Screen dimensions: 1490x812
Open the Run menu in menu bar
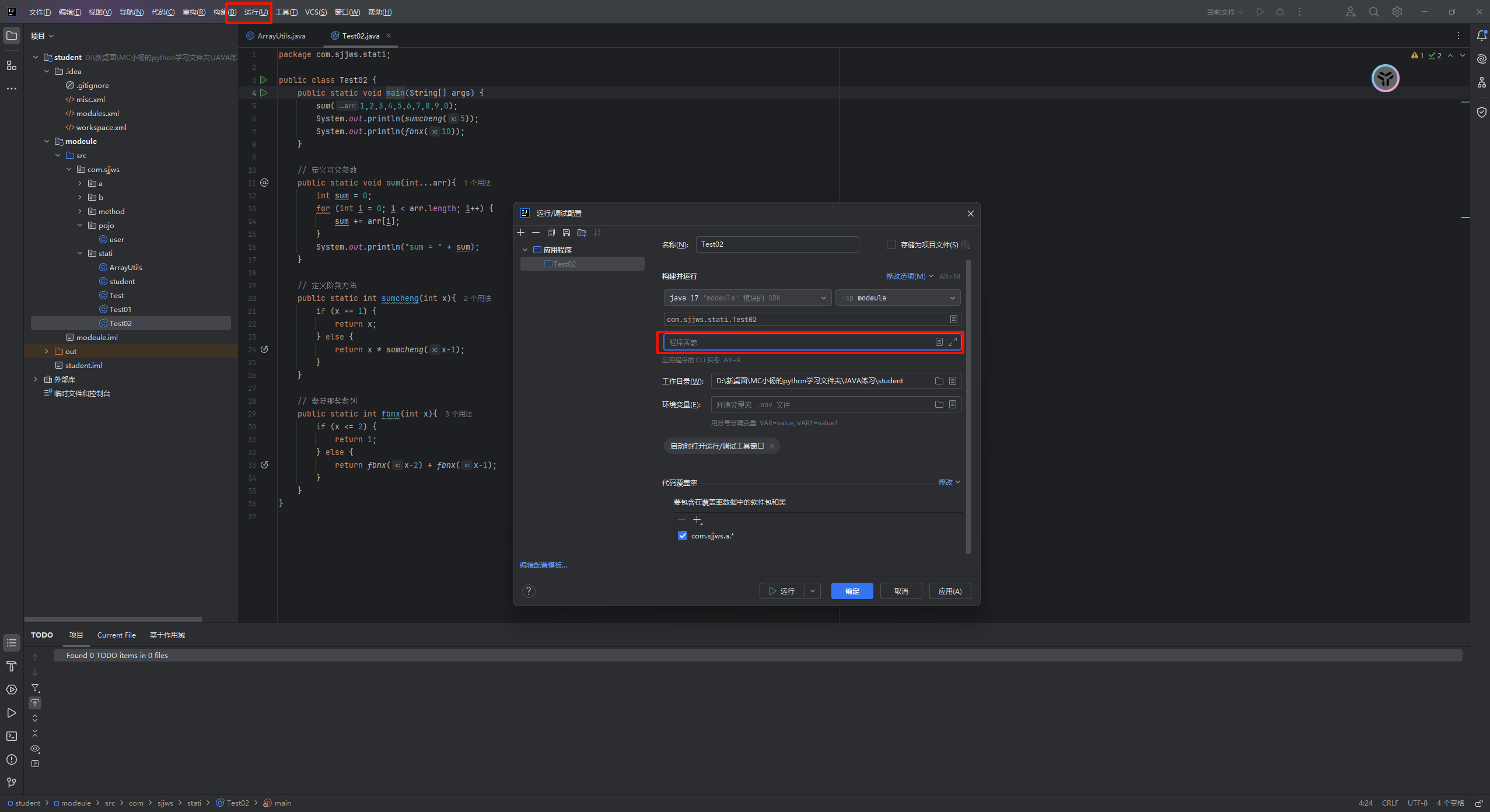coord(256,12)
